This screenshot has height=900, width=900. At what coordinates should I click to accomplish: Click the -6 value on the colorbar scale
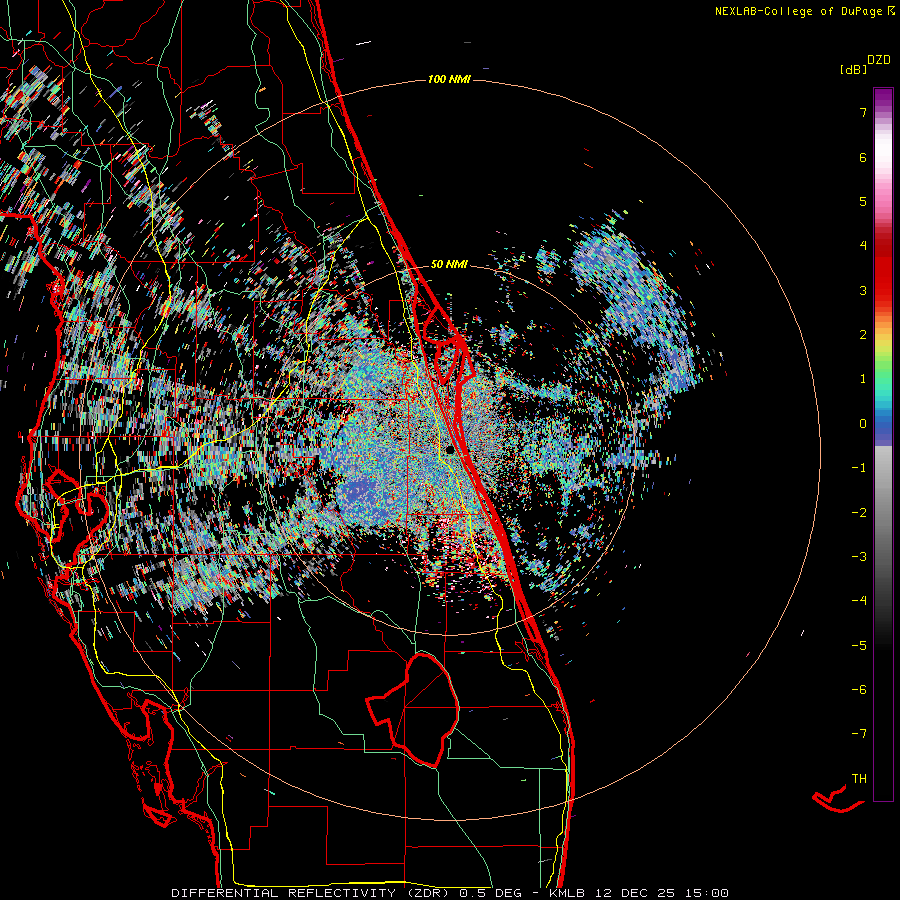coord(859,690)
